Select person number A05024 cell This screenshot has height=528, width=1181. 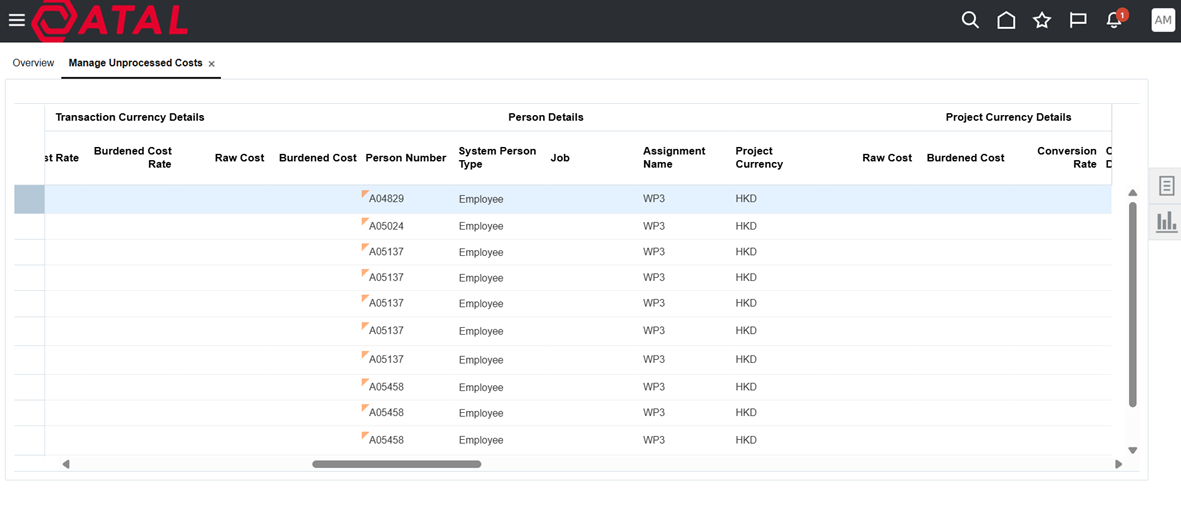tap(386, 225)
